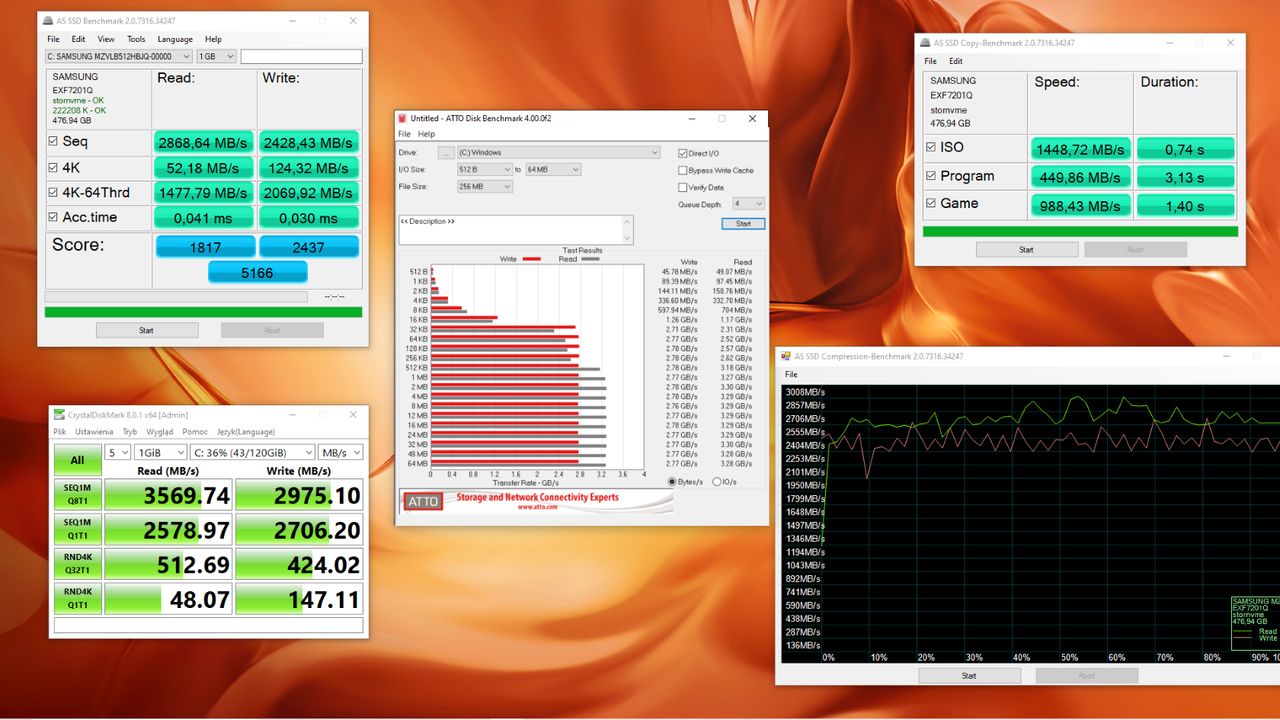Open the Queue Depth dropdown
This screenshot has width=1280, height=720.
tap(748, 203)
